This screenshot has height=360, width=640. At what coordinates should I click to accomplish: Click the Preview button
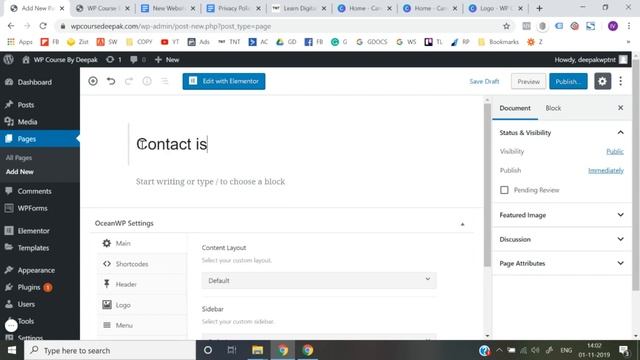click(529, 82)
